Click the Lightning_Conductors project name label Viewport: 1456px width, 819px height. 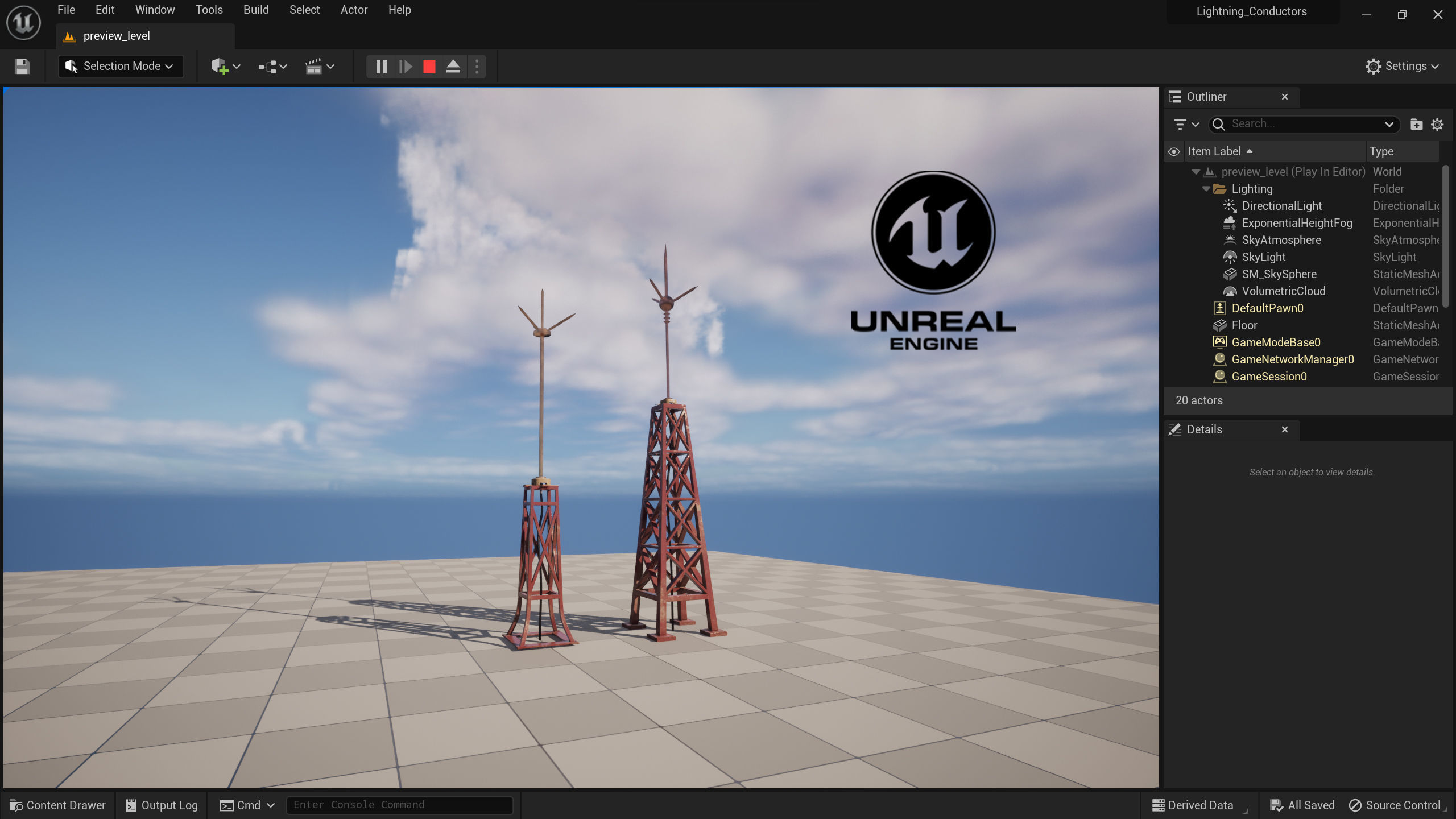click(x=1251, y=11)
